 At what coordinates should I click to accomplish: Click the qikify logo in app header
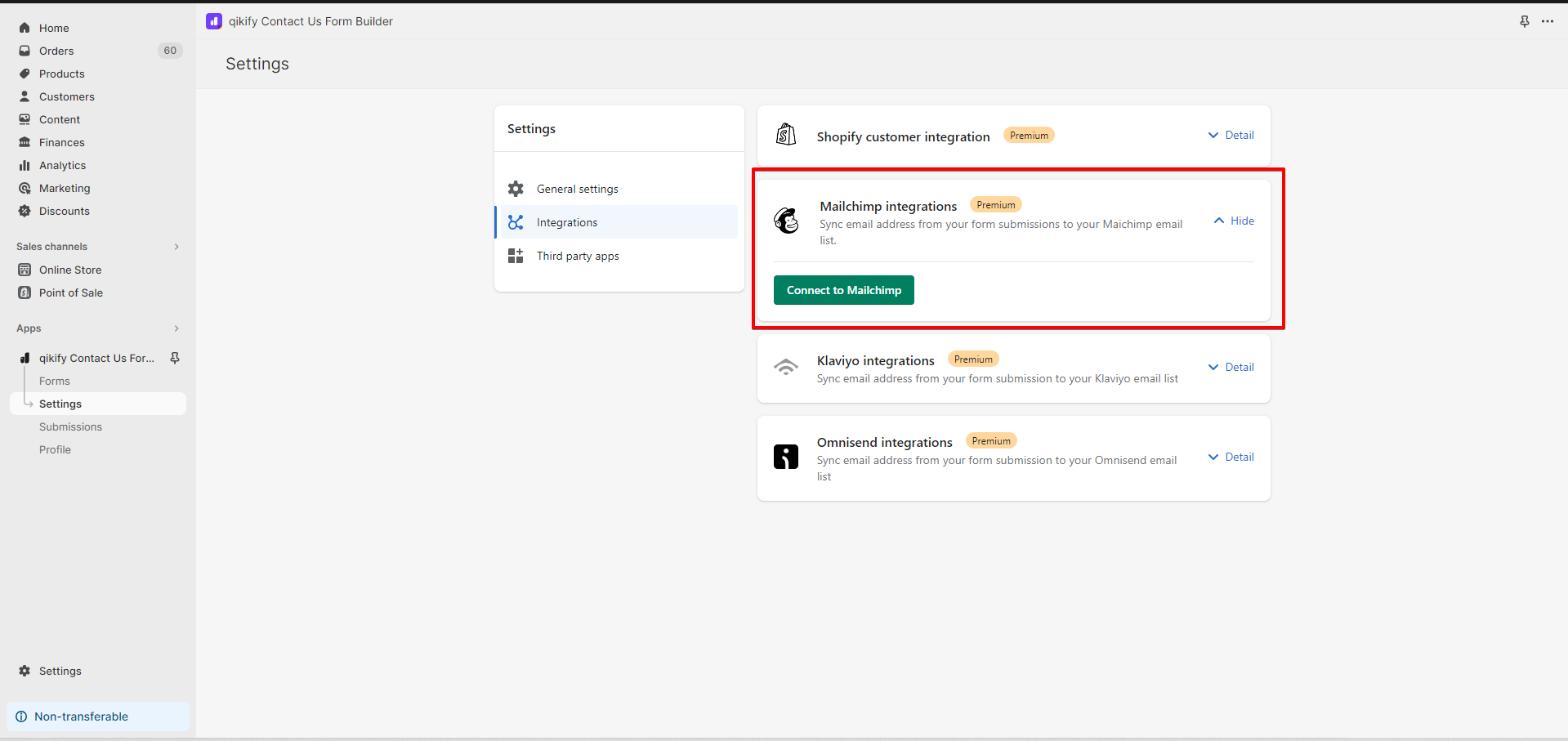tap(214, 21)
